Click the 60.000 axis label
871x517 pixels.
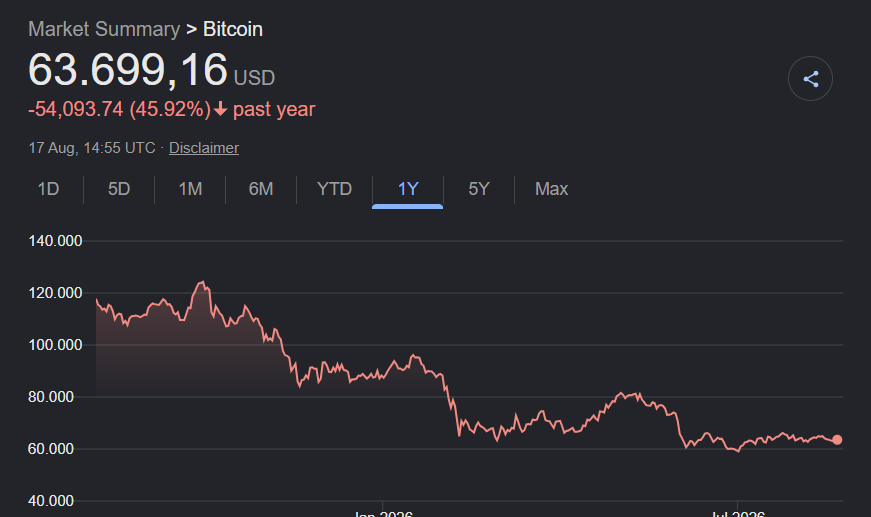pos(51,449)
